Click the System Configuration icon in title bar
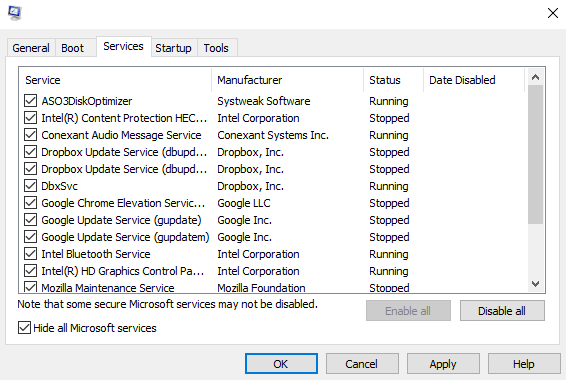 tap(14, 13)
